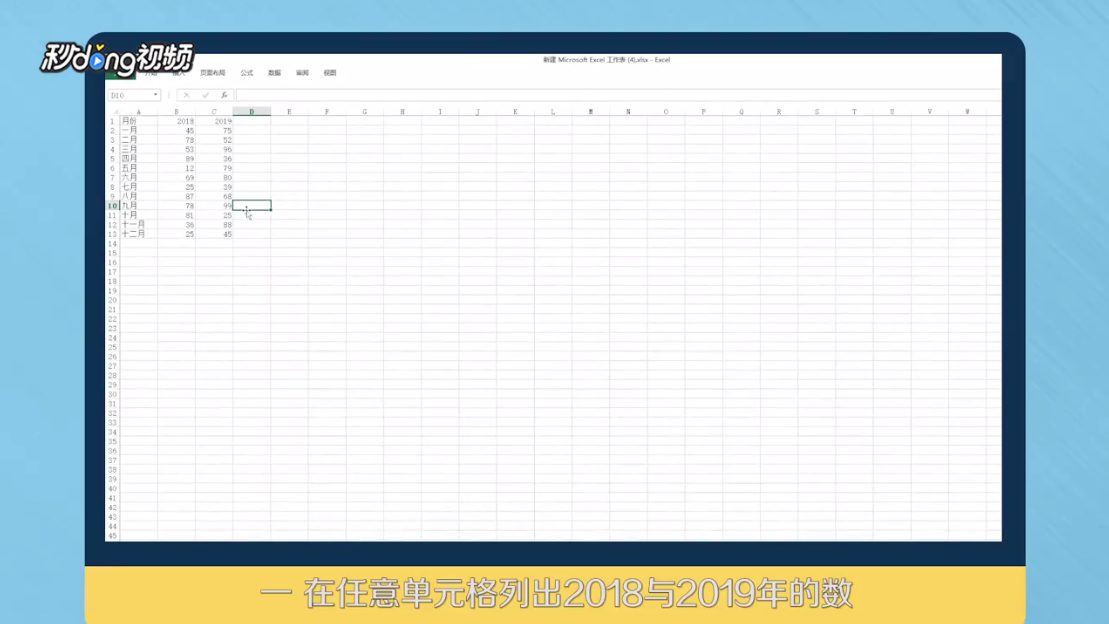Click cell C1 containing 2019
Screen dimensions: 1109x624
[214, 121]
